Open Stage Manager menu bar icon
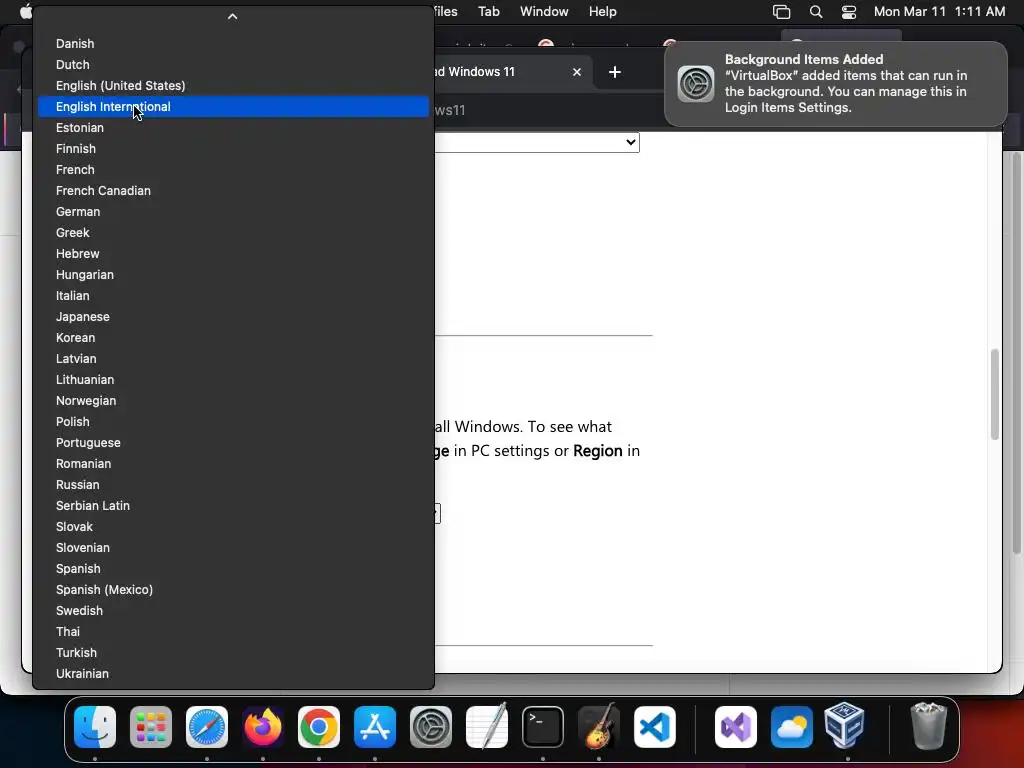 click(782, 12)
